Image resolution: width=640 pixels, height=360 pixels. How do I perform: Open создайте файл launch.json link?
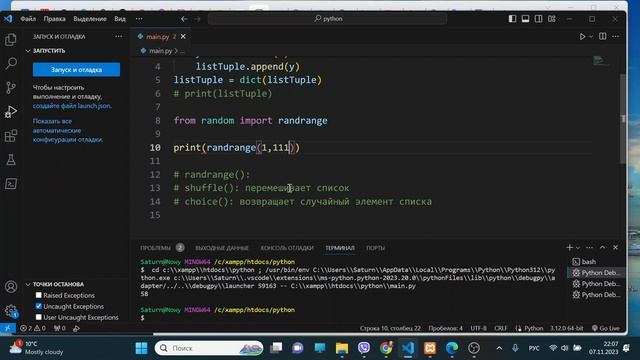[72, 106]
